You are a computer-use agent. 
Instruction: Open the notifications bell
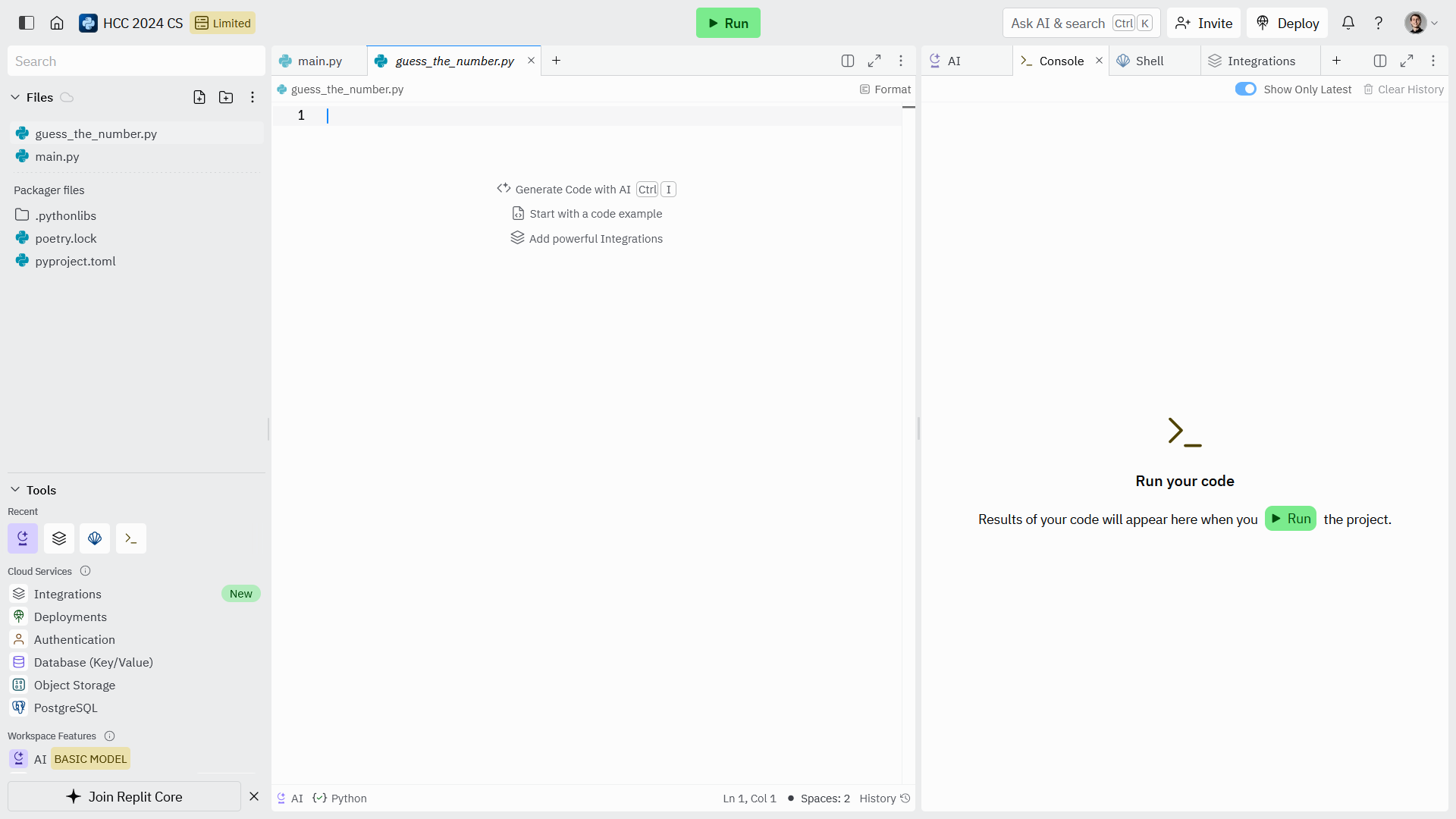1348,23
